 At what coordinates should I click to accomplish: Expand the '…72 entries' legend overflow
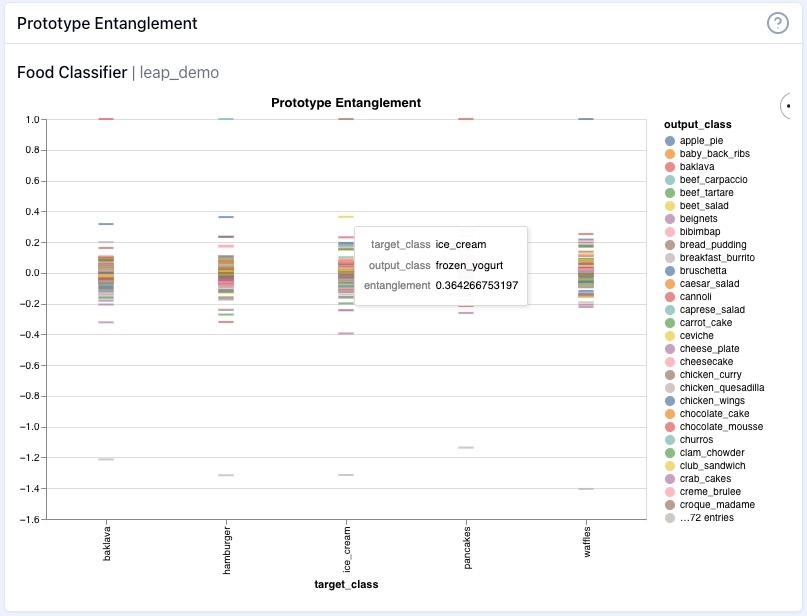[x=706, y=518]
